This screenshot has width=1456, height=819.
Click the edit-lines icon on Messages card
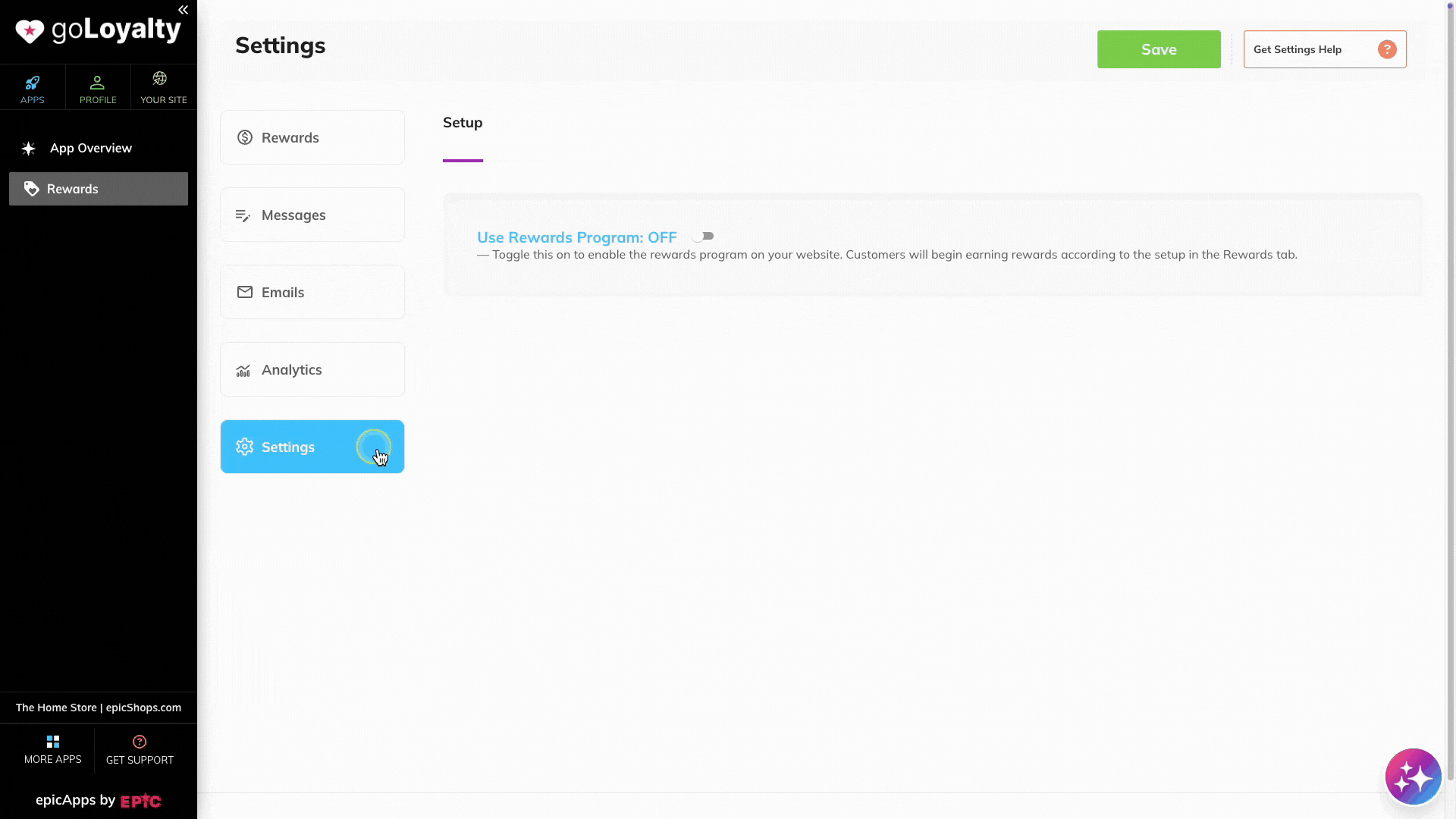(x=243, y=215)
